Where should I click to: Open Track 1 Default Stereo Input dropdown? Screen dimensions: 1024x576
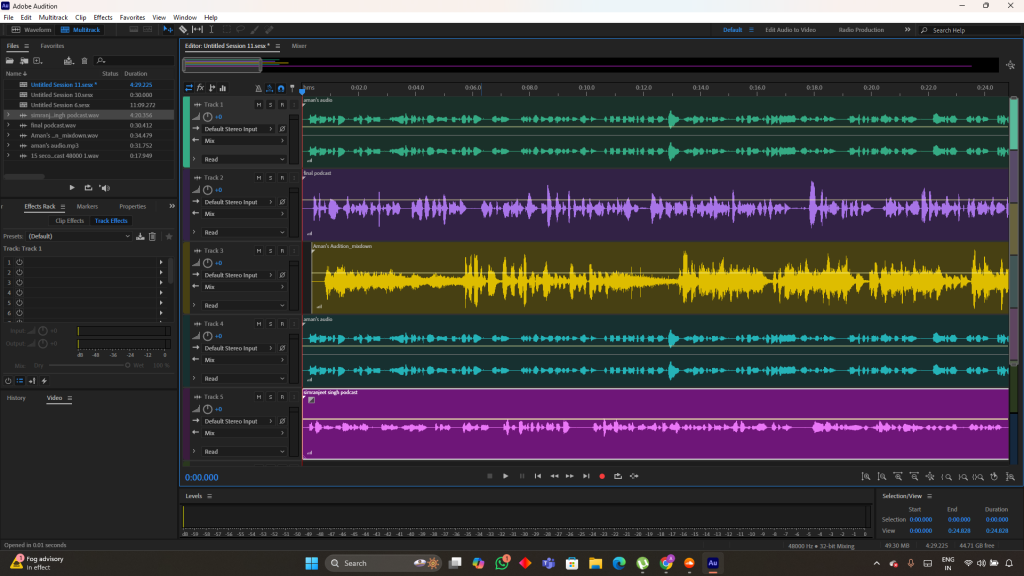point(238,129)
